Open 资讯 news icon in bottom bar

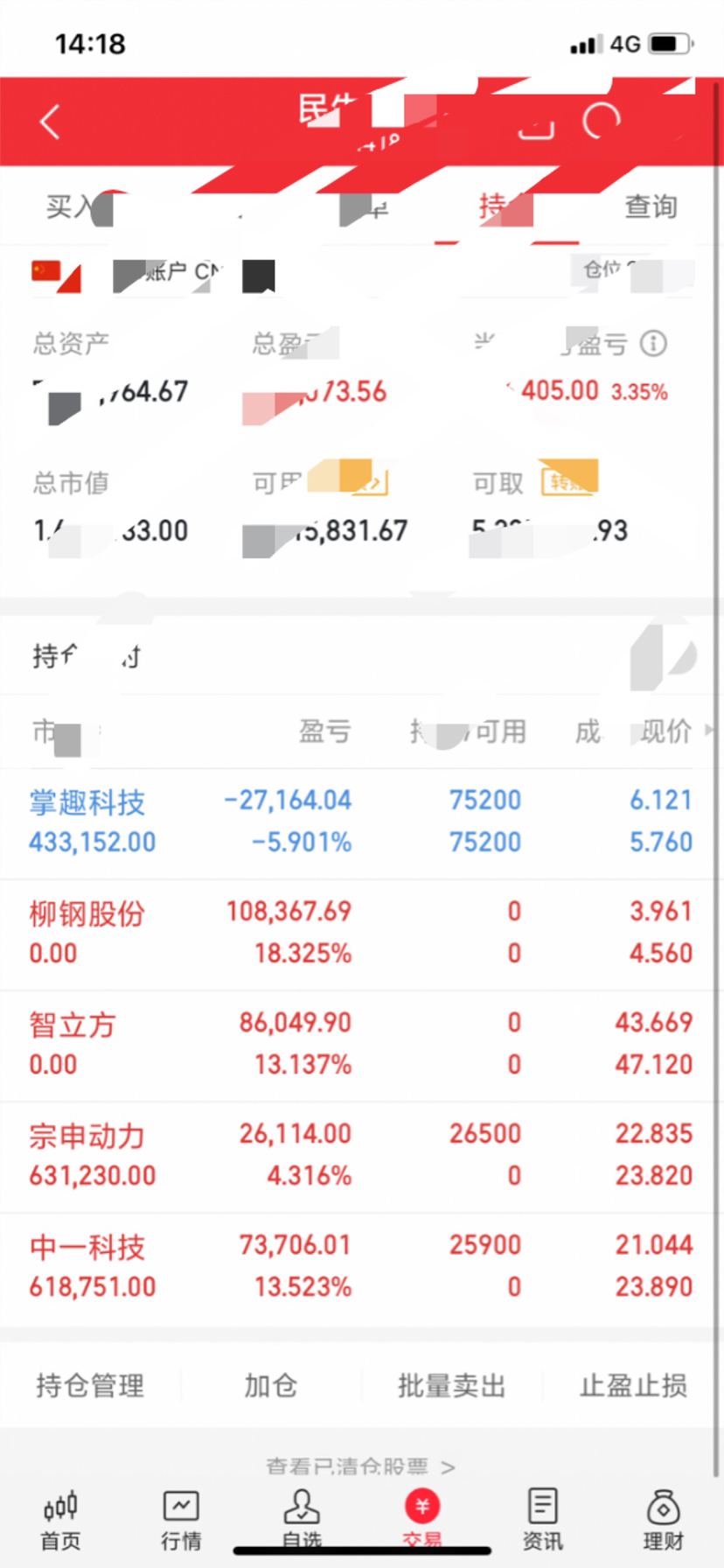point(542,1520)
